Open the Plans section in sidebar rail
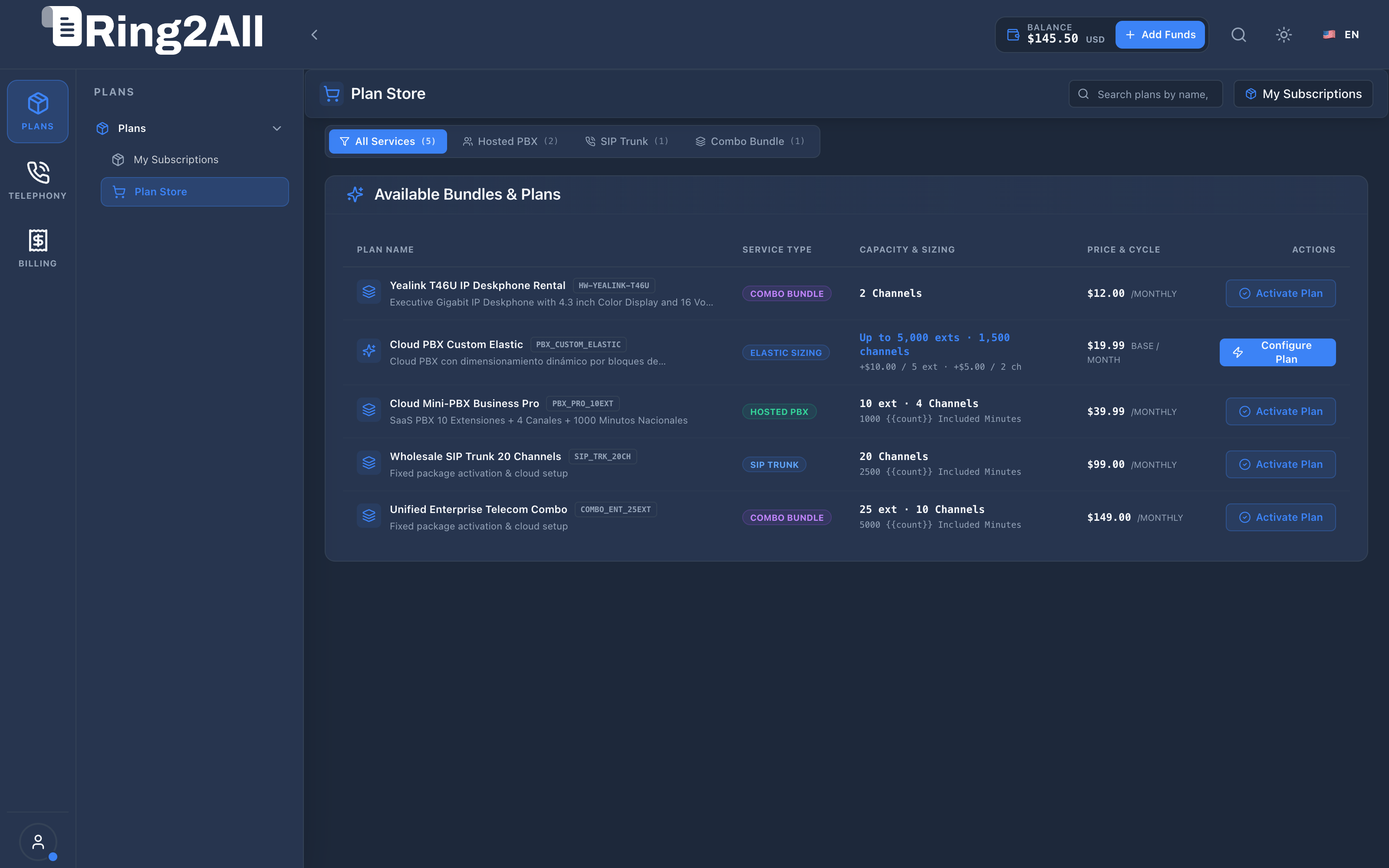The image size is (1389, 868). tap(38, 112)
